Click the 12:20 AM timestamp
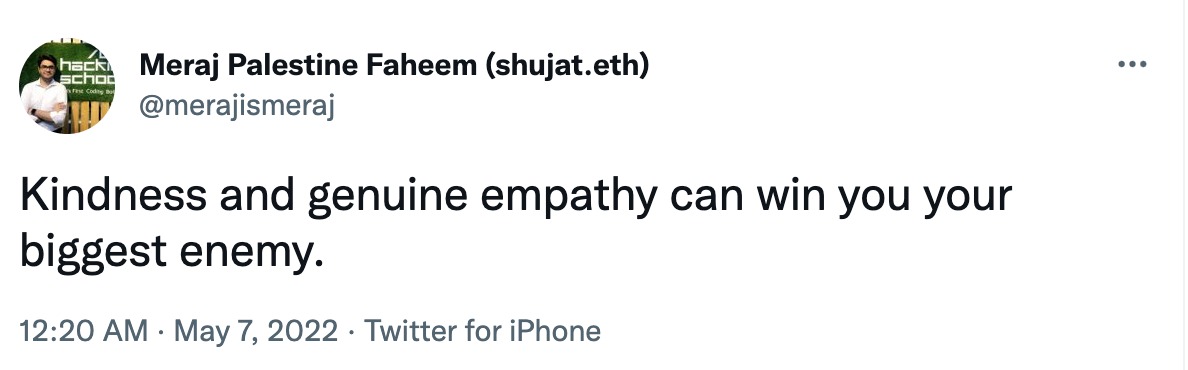Viewport: 1188px width, 370px height. click(84, 331)
